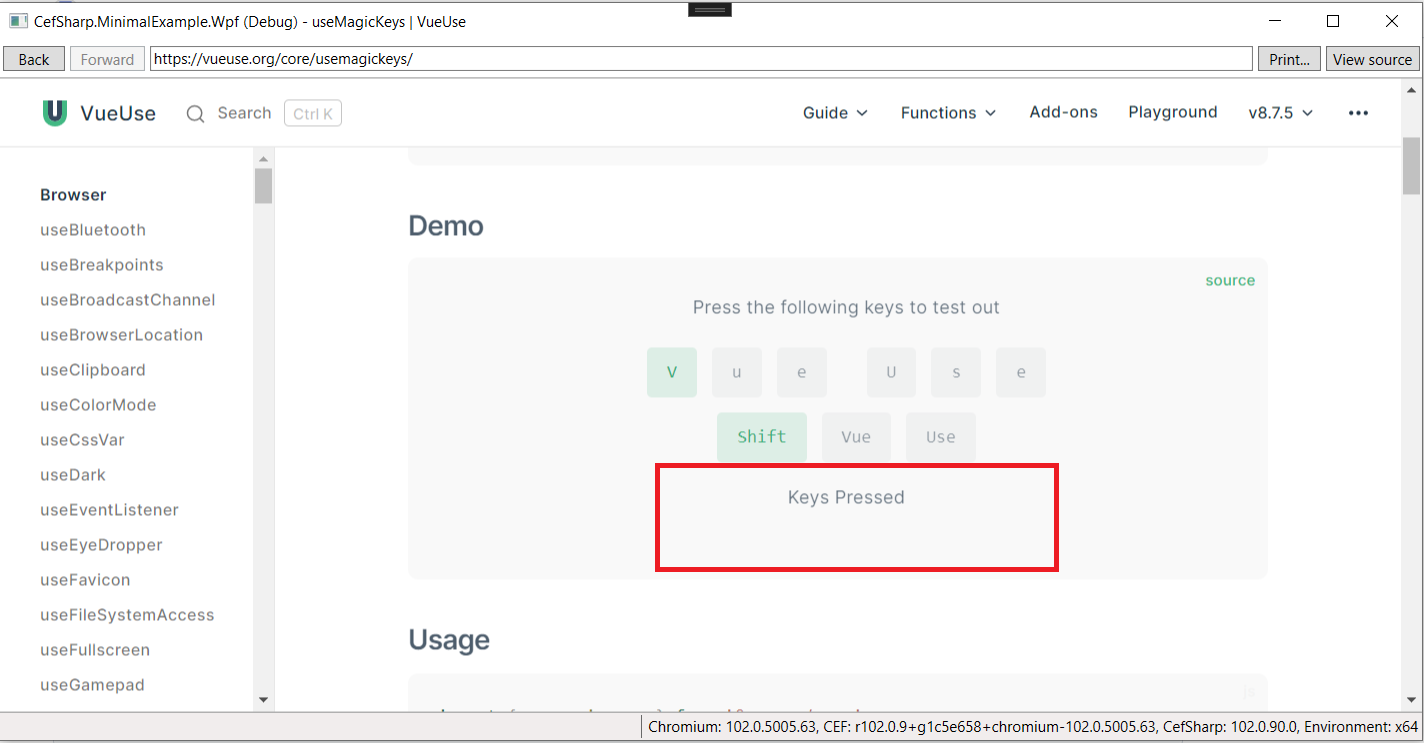
Task: Open the Add-ons nav item
Action: [x=1063, y=112]
